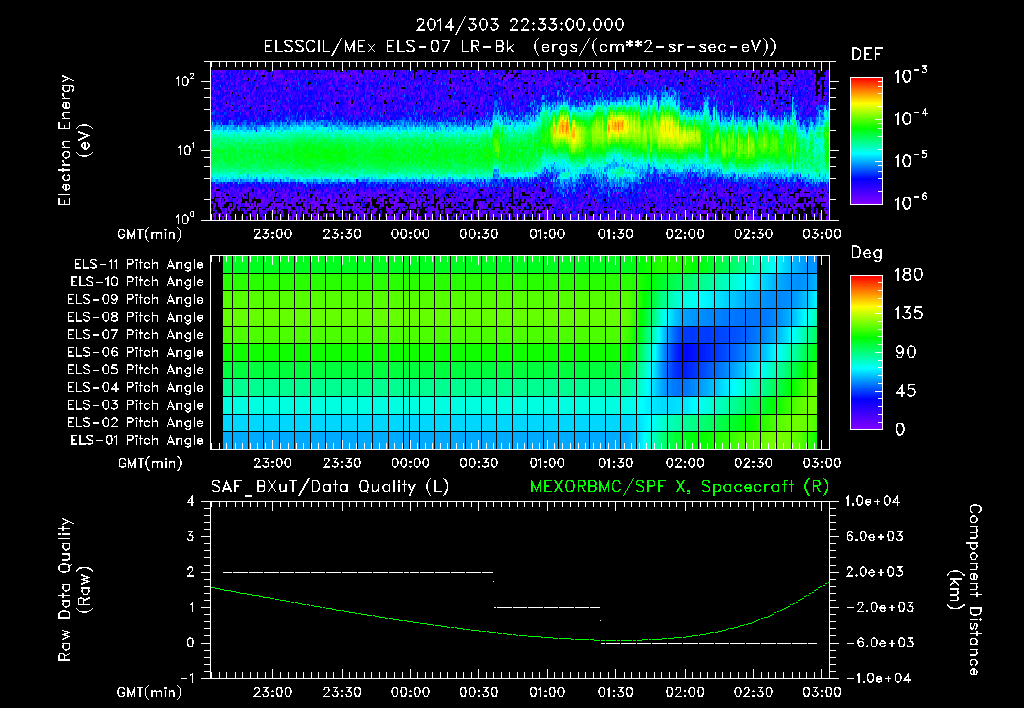Click GMT(min) label under the data quality panel

point(150,692)
